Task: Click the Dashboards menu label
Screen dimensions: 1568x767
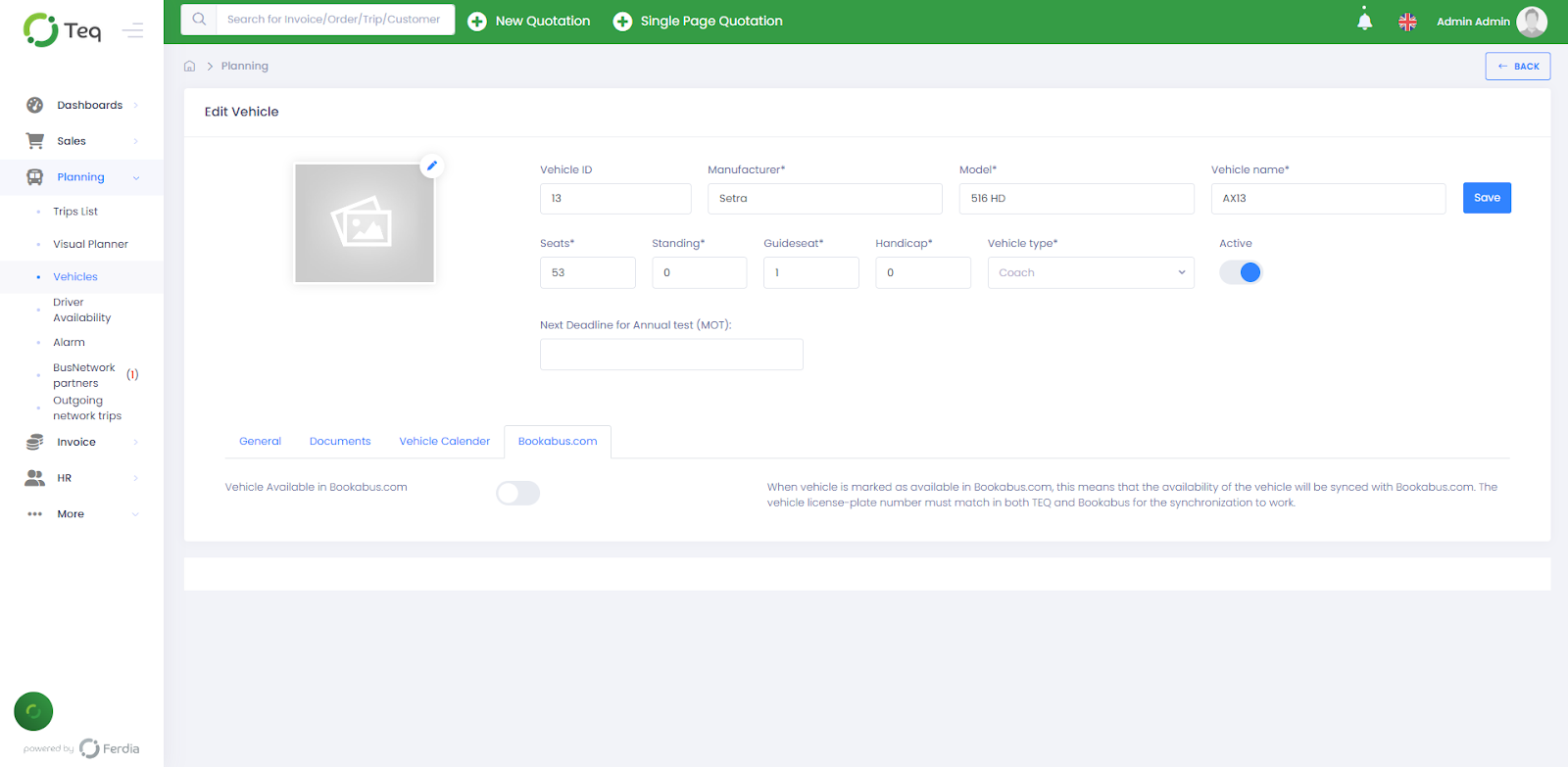Action: click(90, 106)
